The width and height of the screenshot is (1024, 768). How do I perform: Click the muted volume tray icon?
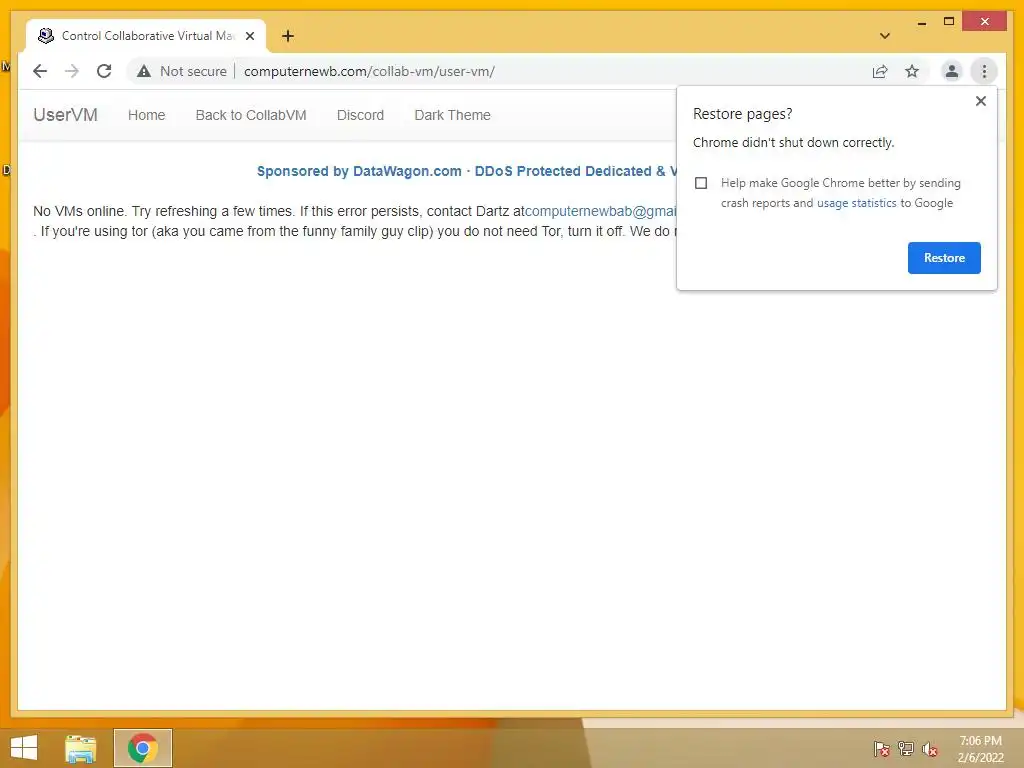[x=929, y=748]
